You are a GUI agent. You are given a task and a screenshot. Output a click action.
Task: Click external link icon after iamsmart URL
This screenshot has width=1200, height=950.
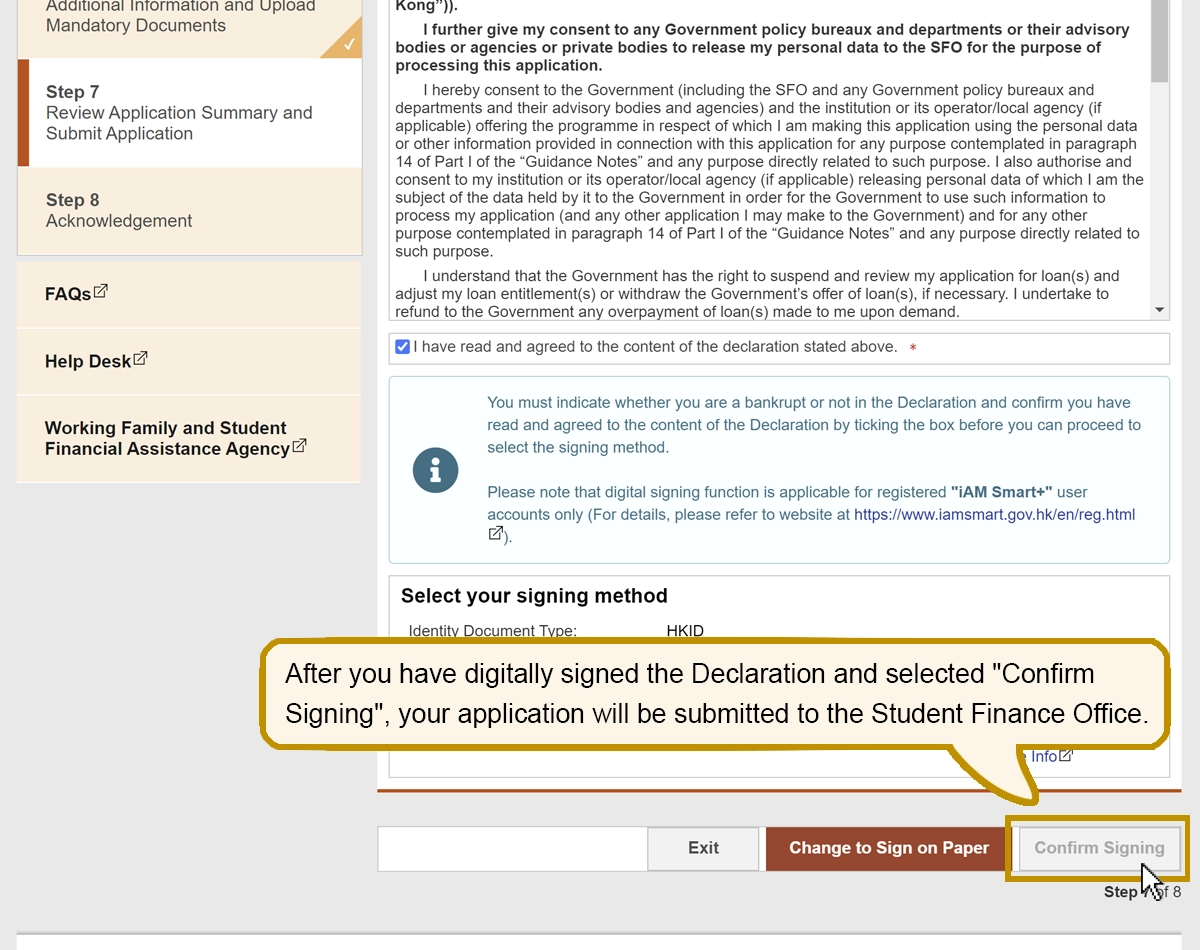pyautogui.click(x=495, y=533)
